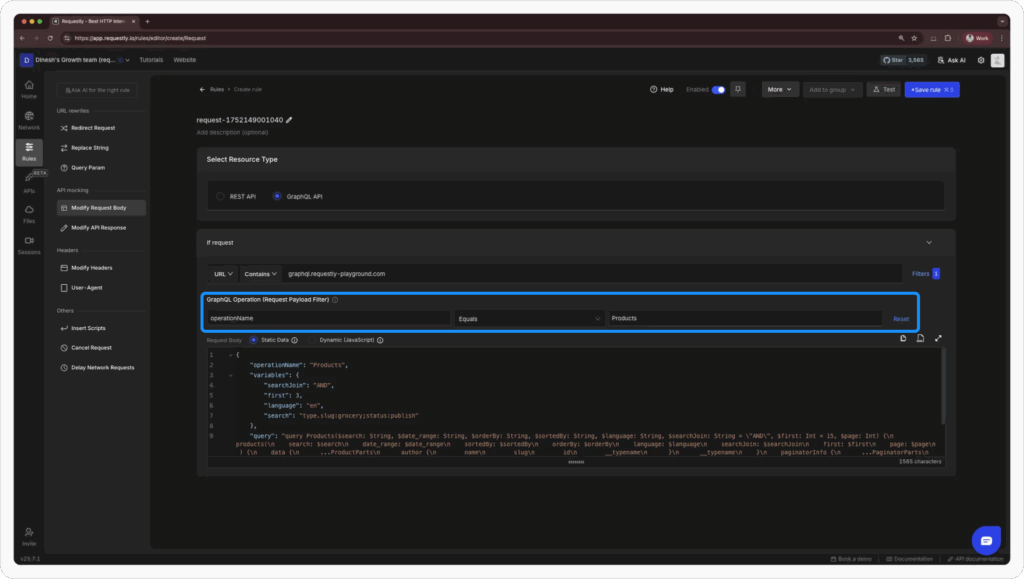Click the operationName key field

(x=329, y=319)
